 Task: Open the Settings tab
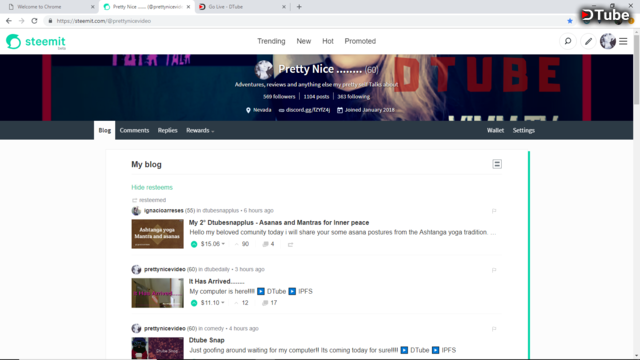pos(524,130)
